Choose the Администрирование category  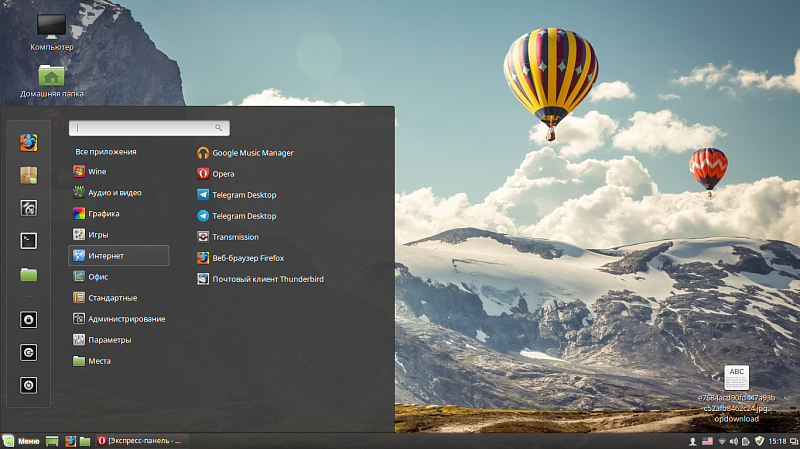(126, 319)
